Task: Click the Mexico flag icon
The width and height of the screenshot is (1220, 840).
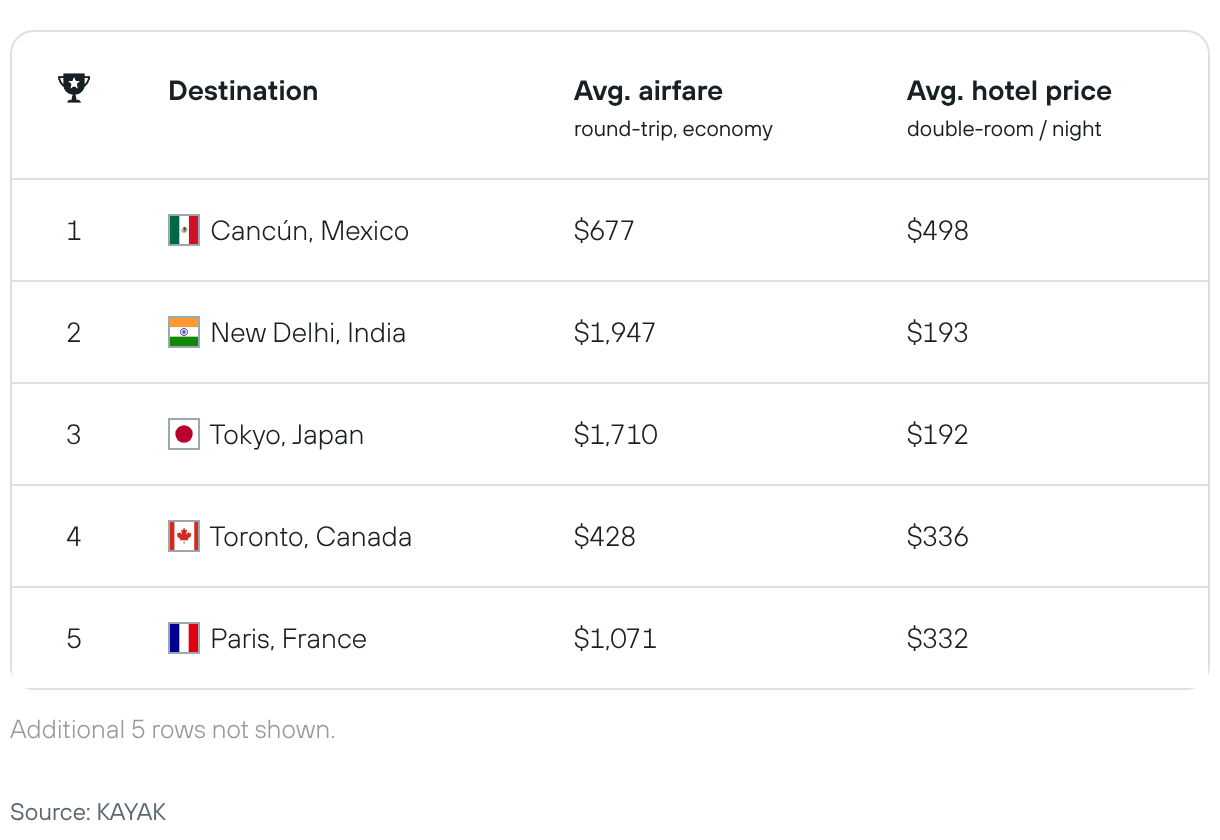Action: click(184, 230)
